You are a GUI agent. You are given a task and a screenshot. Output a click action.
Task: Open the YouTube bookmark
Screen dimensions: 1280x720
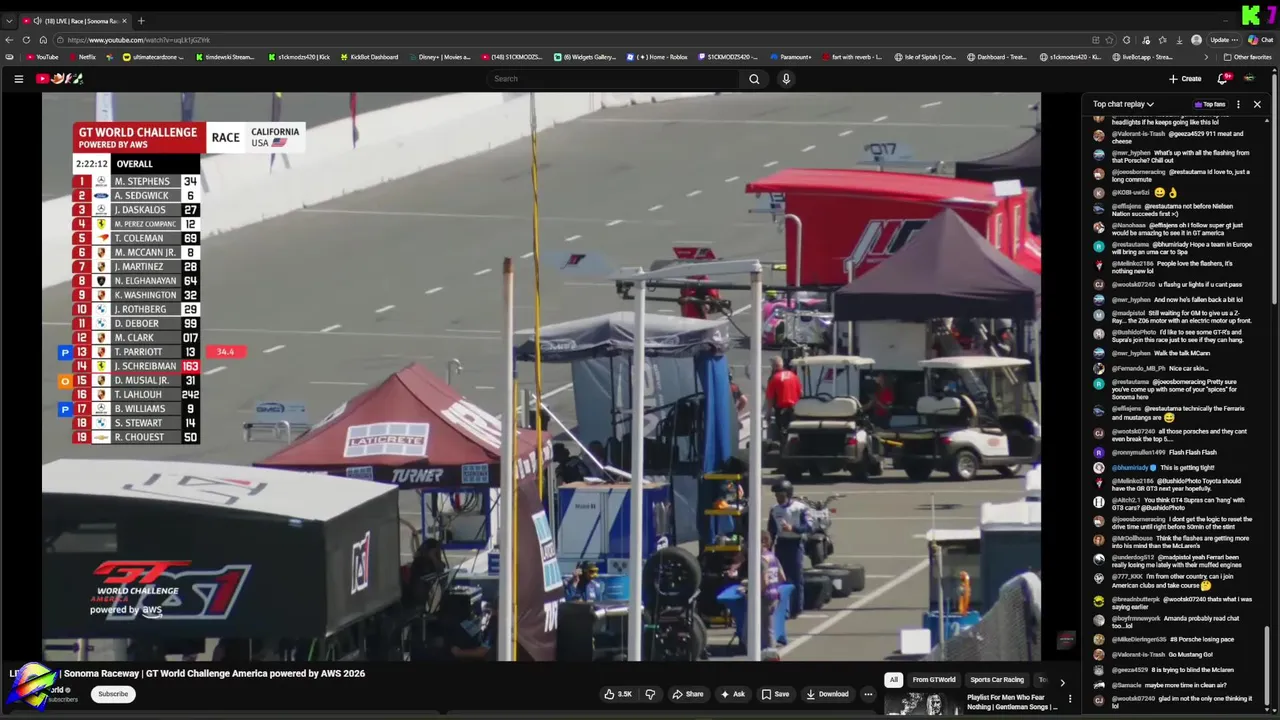[x=42, y=57]
